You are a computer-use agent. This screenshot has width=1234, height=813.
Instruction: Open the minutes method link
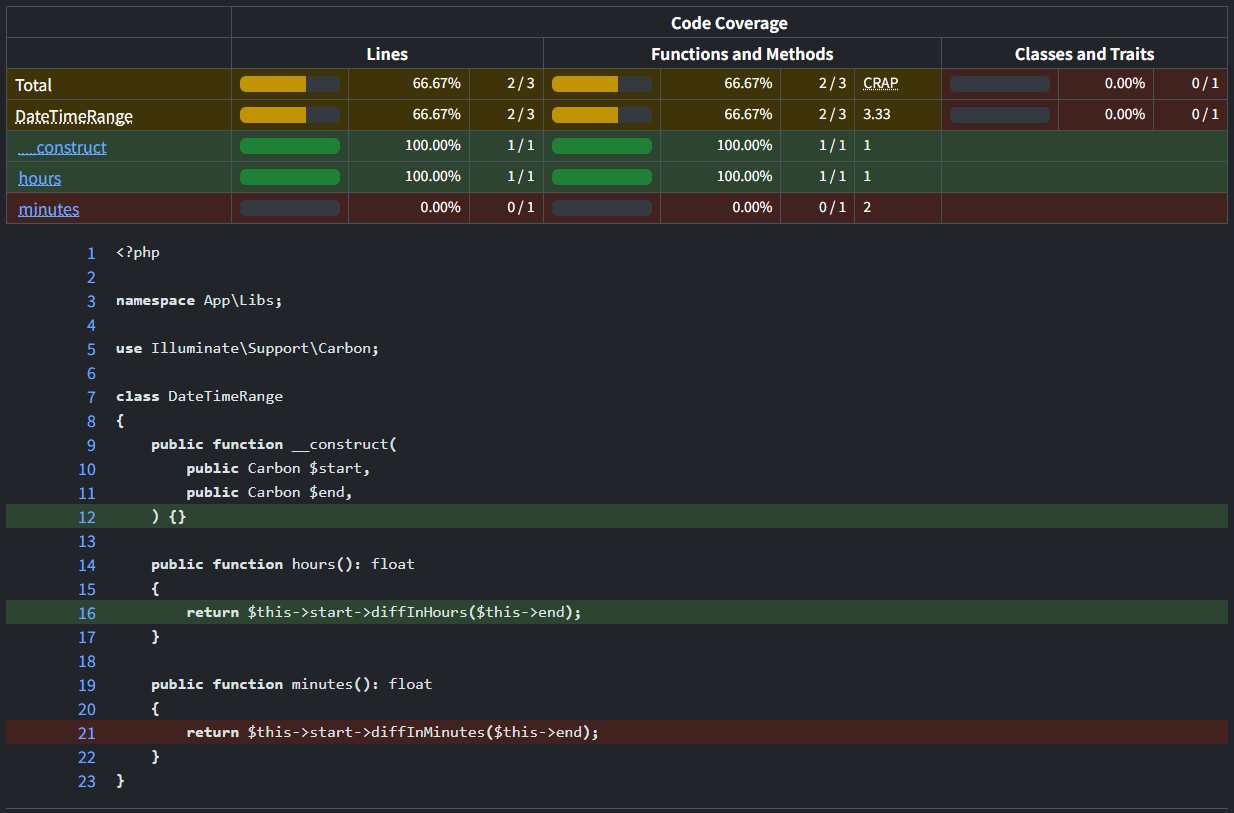(49, 209)
